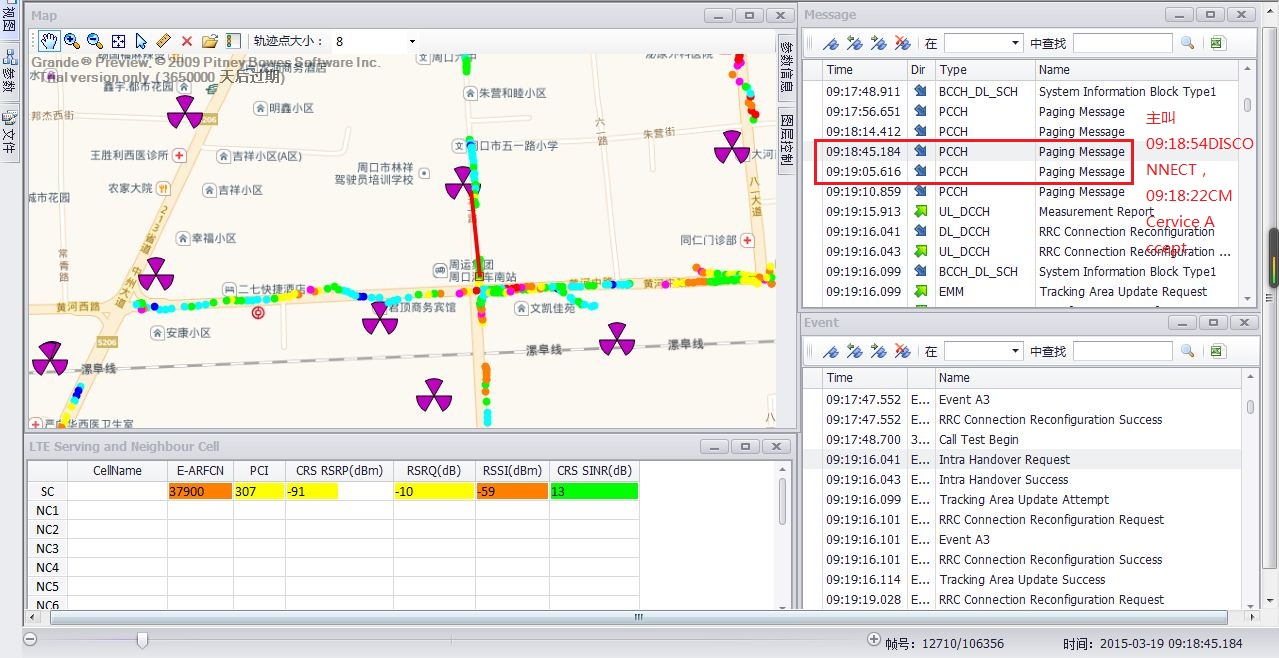Switch to the 参数 tab in left sidebar
This screenshot has height=658, width=1279.
(x=9, y=72)
